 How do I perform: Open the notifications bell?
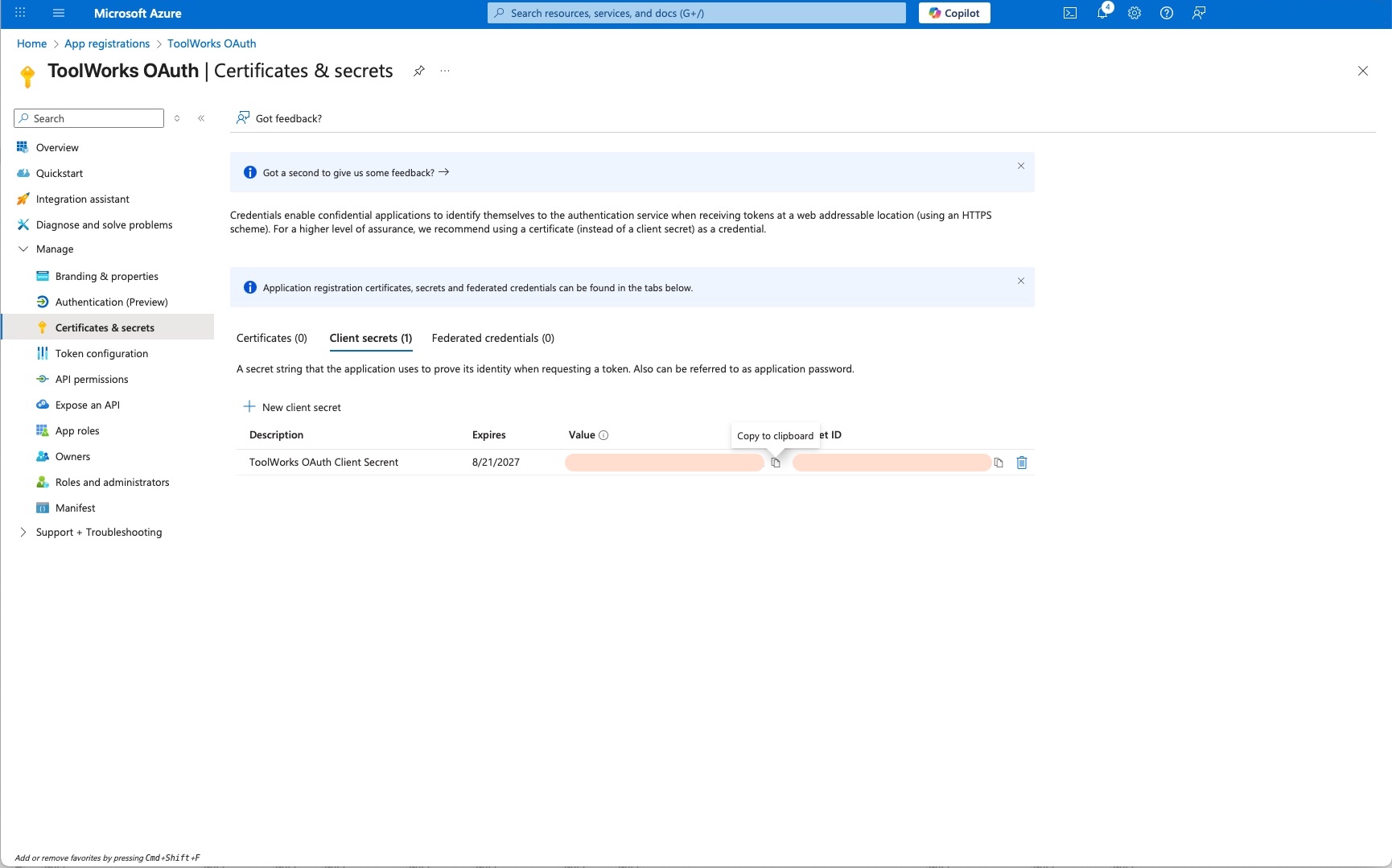click(x=1102, y=13)
